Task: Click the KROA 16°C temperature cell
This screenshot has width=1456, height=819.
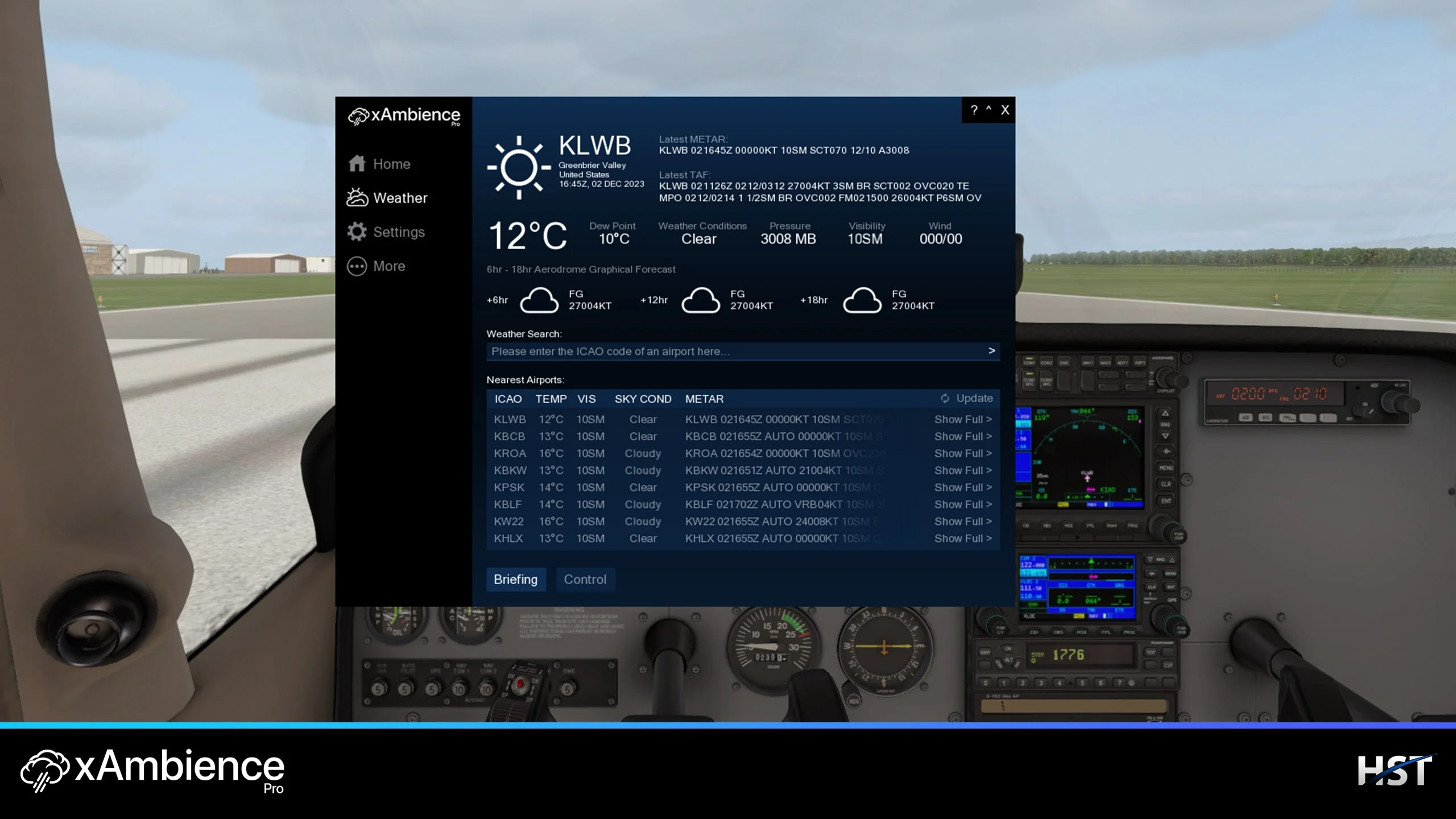Action: [x=551, y=453]
